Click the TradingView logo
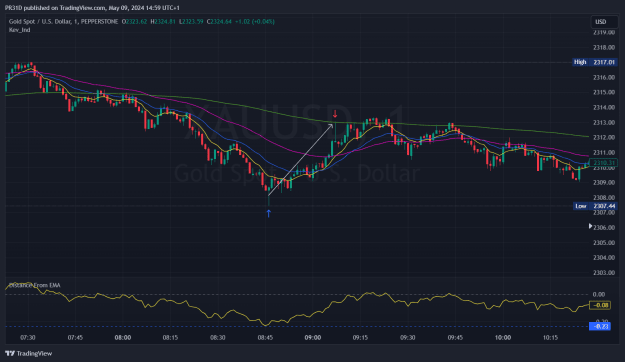This screenshot has height=362, width=625. 29,353
